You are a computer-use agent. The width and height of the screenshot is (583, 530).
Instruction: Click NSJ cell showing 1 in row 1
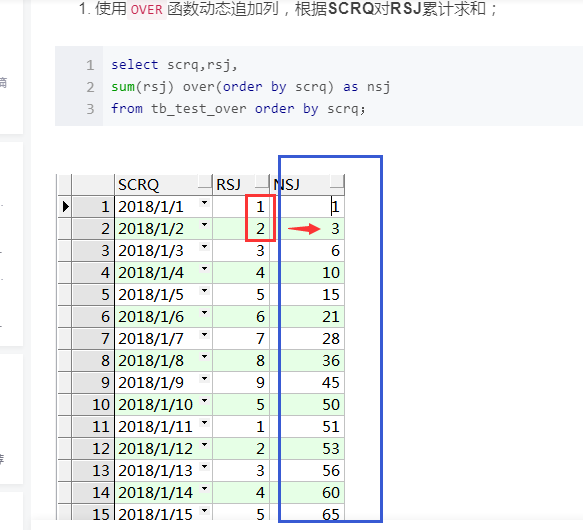click(307, 206)
